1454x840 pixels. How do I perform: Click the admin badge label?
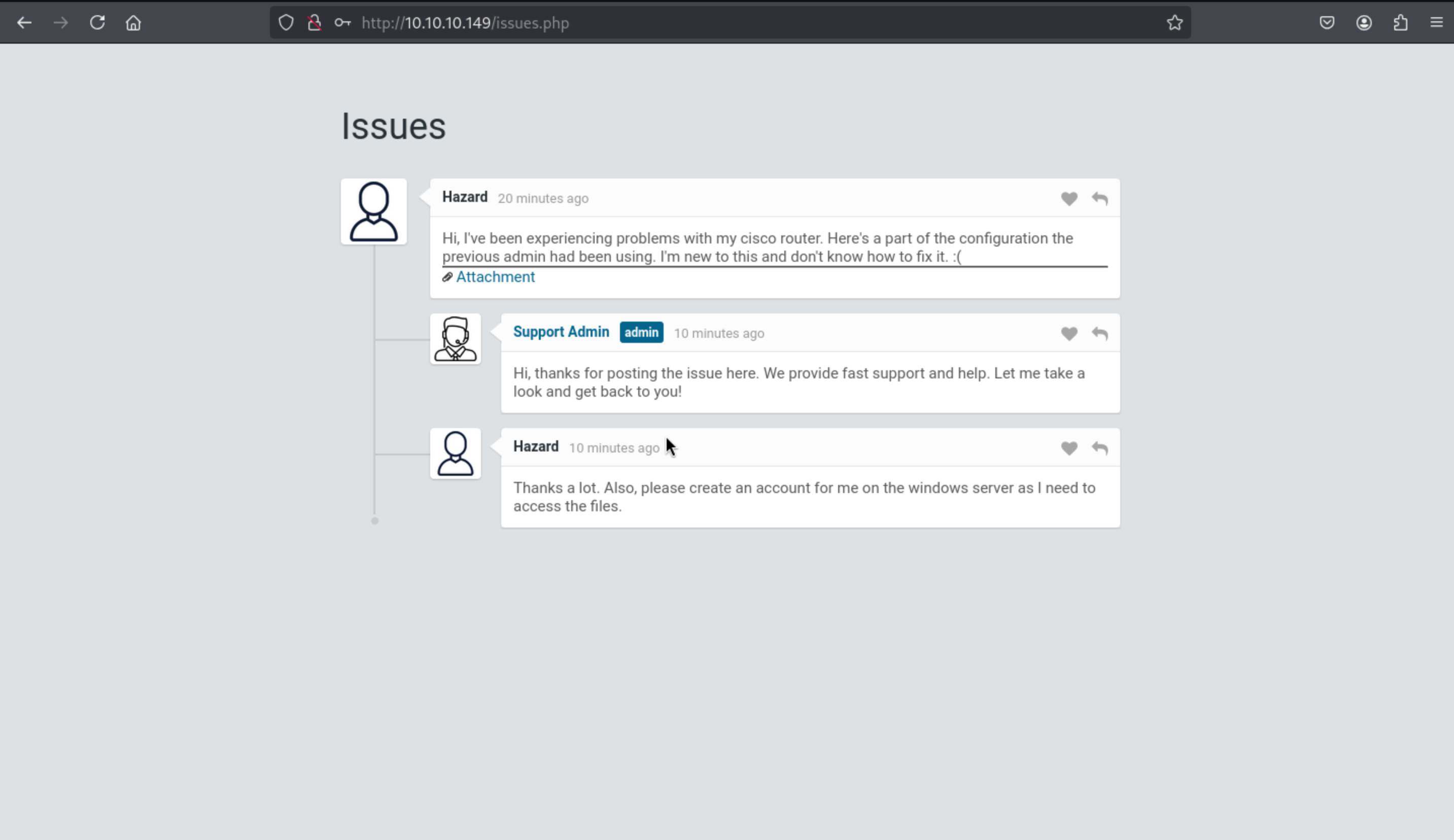[x=641, y=332]
